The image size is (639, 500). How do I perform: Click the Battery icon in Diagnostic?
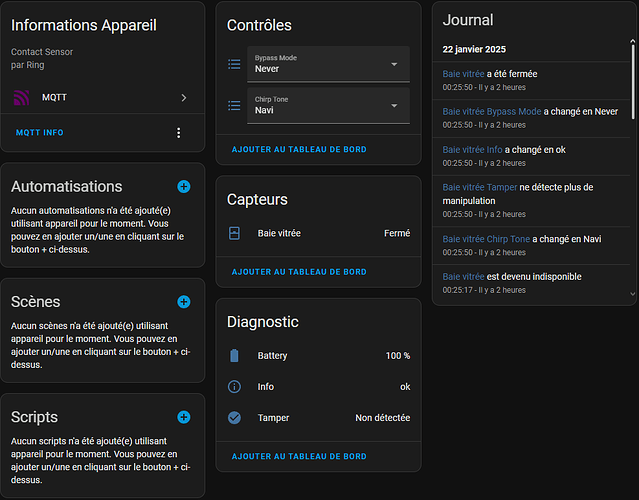point(234,356)
